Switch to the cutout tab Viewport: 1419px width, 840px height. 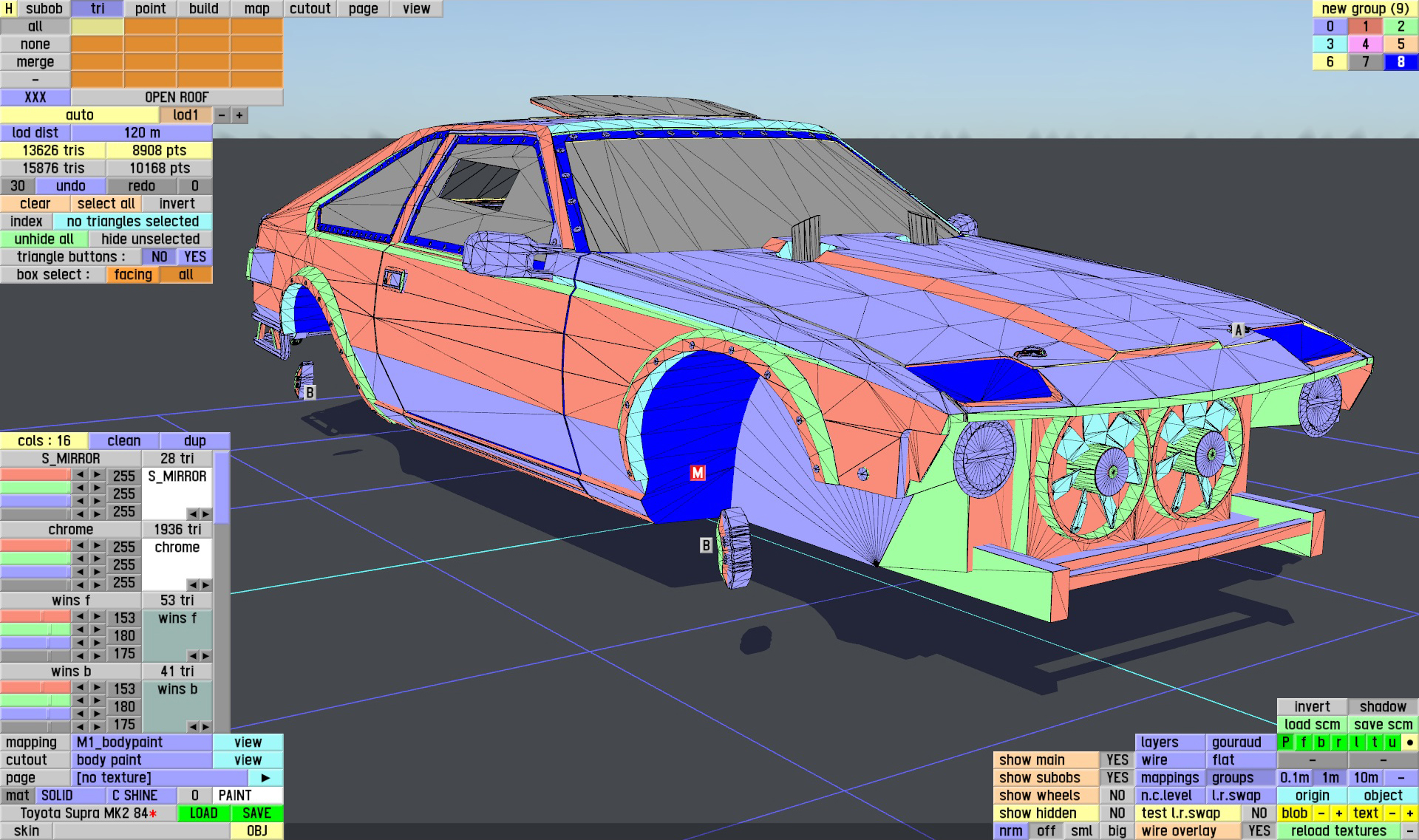[310, 9]
